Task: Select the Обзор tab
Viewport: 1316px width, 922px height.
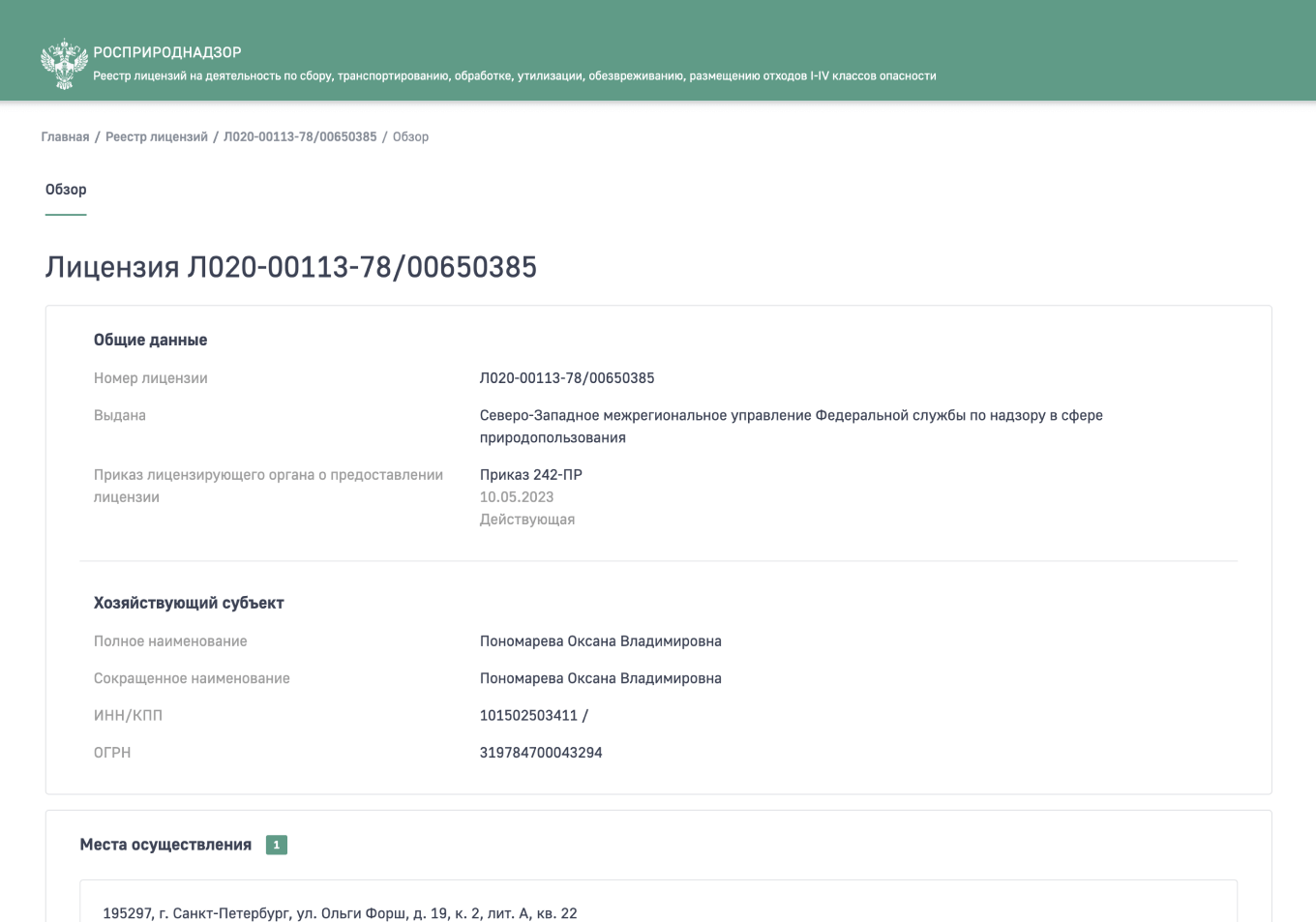Action: (66, 190)
